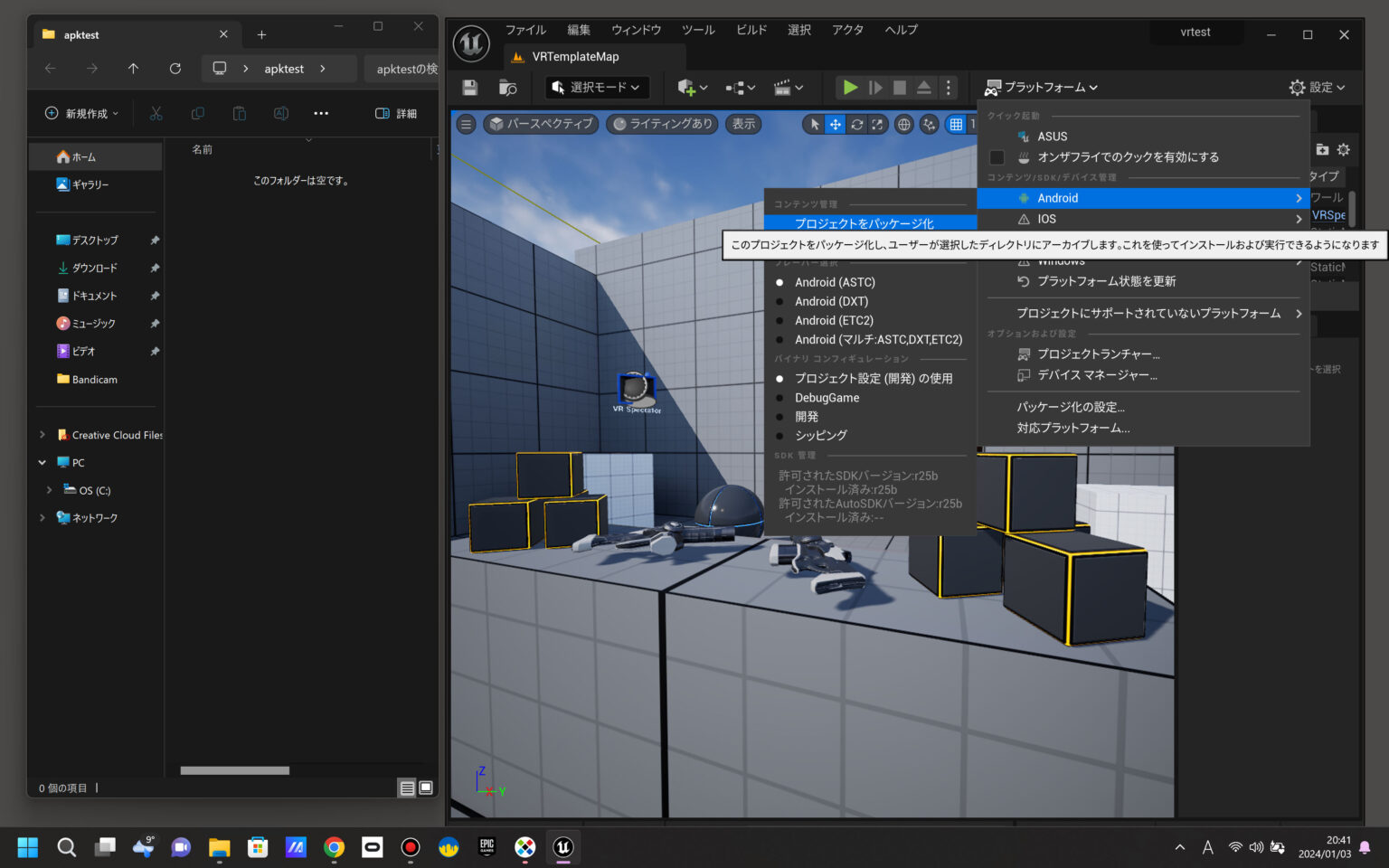Launch Epic Games Launcher from taskbar
The image size is (1389, 868).
coord(487,847)
